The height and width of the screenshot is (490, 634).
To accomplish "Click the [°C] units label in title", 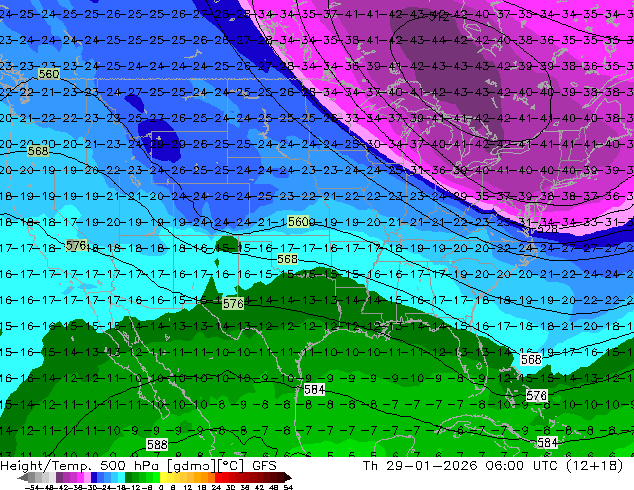I will [x=231, y=466].
